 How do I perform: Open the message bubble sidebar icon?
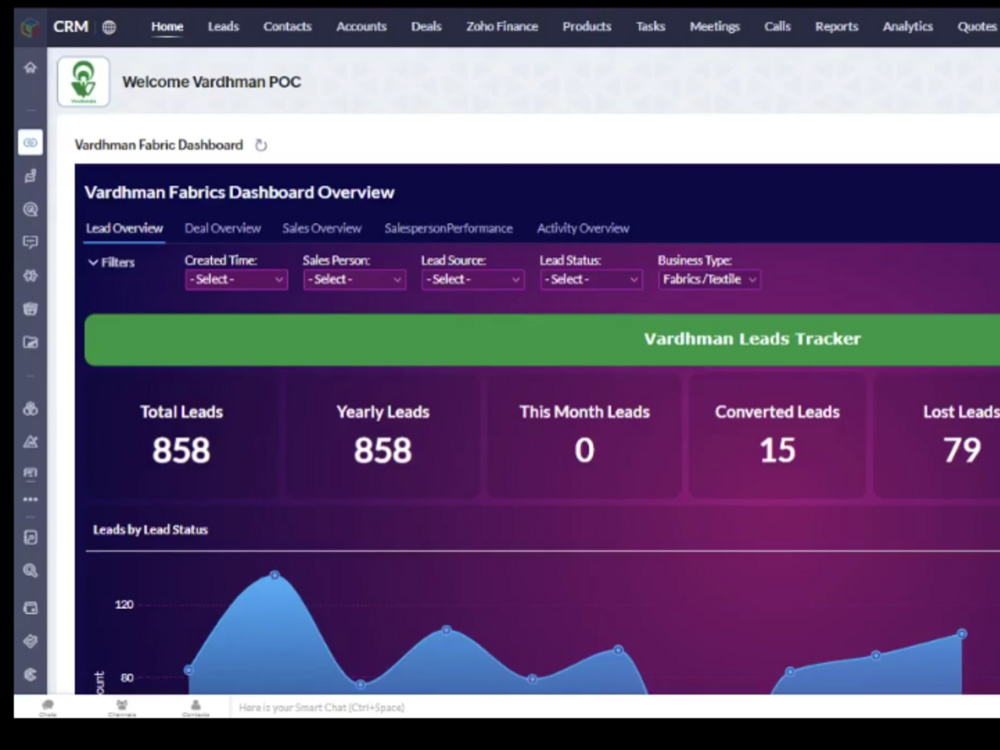30,242
